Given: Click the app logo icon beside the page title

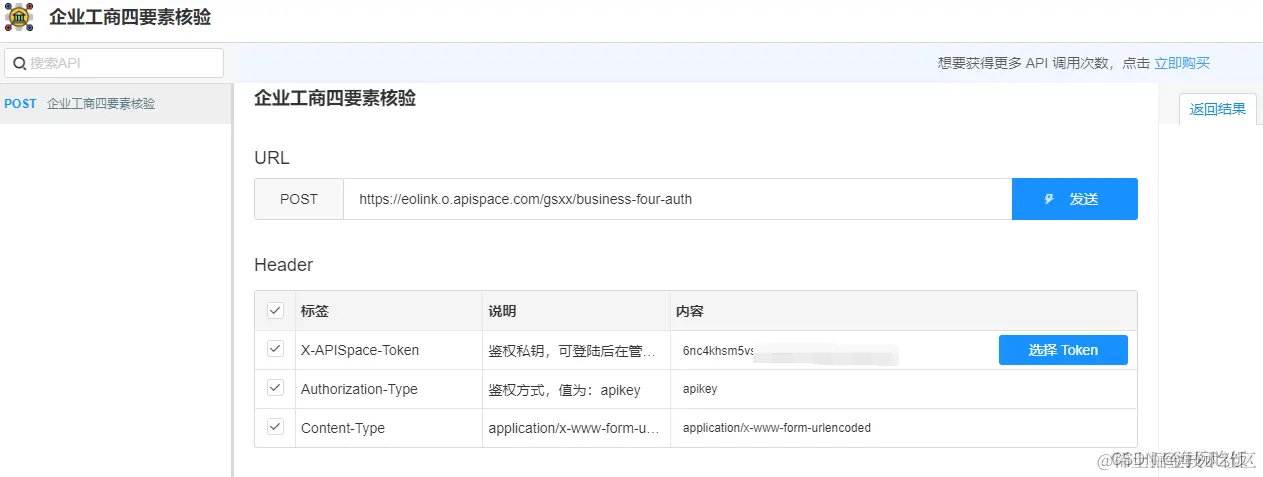Looking at the screenshot, I should click(19, 17).
